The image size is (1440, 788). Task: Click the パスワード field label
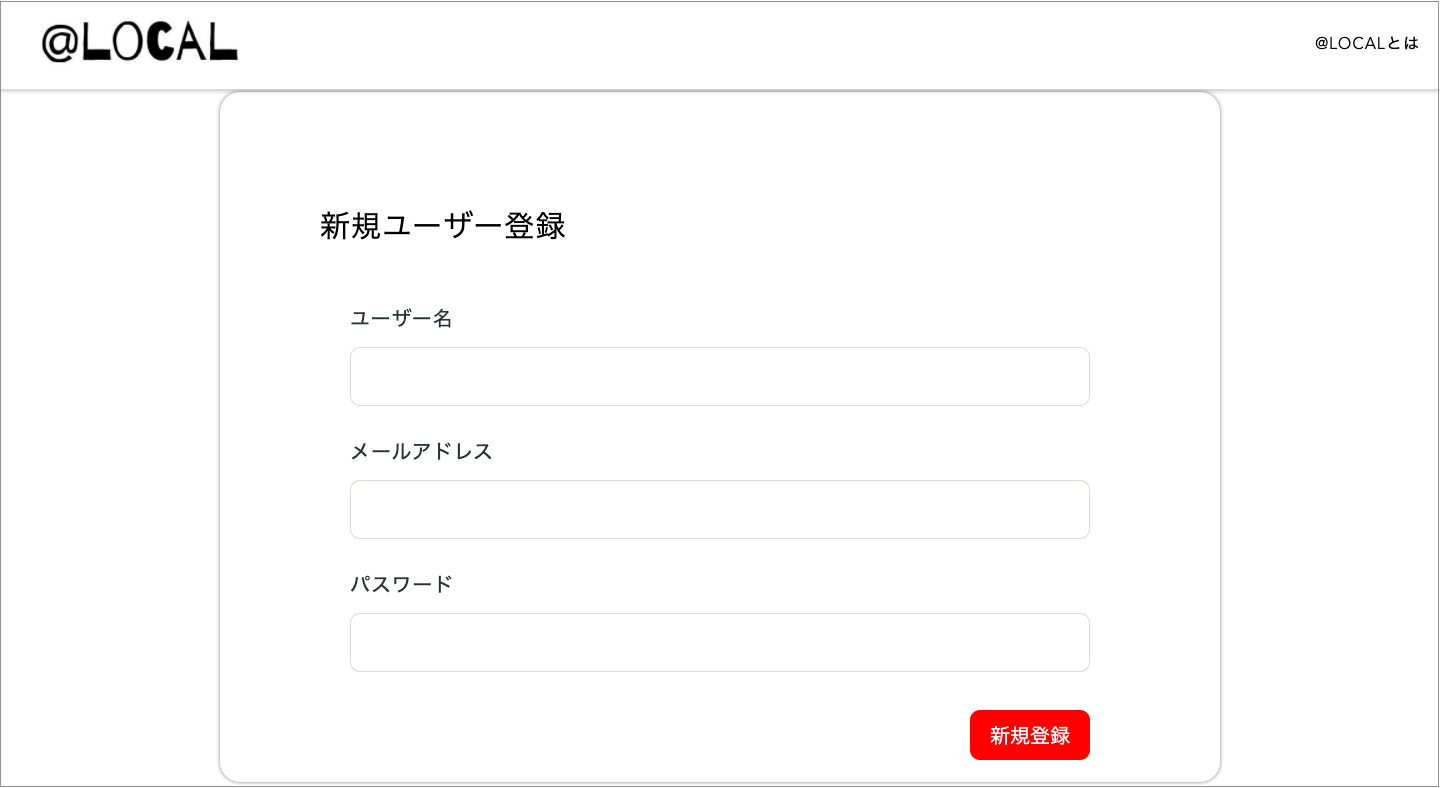[401, 584]
